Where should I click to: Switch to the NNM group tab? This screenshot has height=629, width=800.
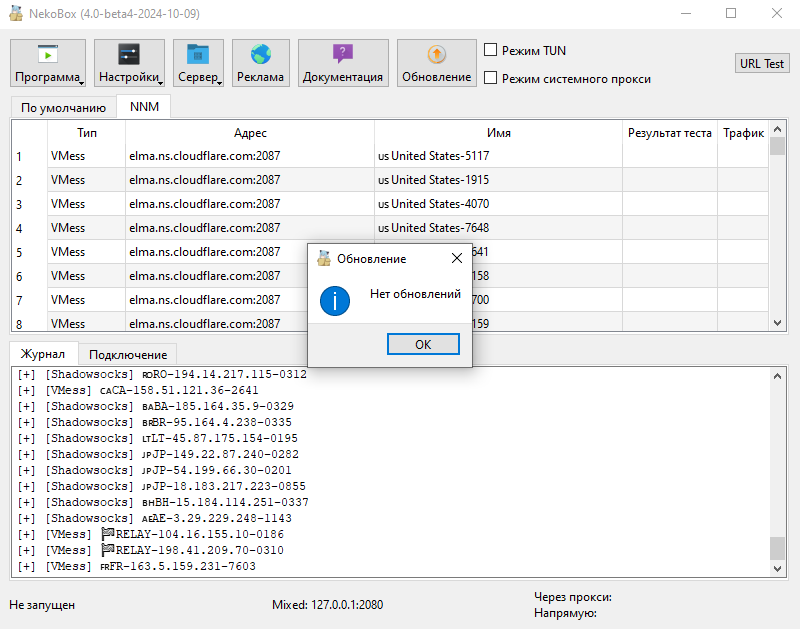pos(144,106)
